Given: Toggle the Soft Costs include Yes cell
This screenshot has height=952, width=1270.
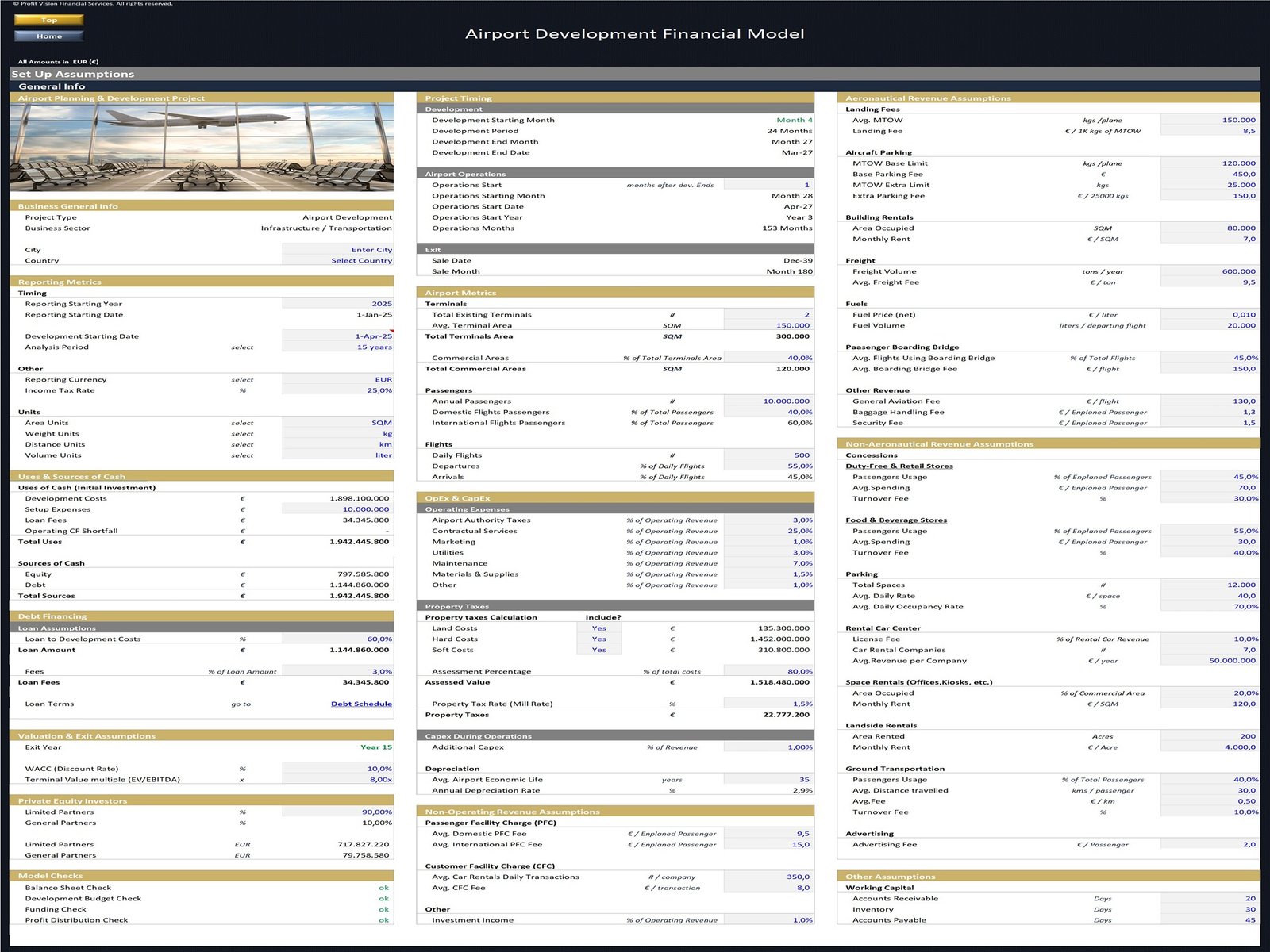Looking at the screenshot, I should (598, 650).
